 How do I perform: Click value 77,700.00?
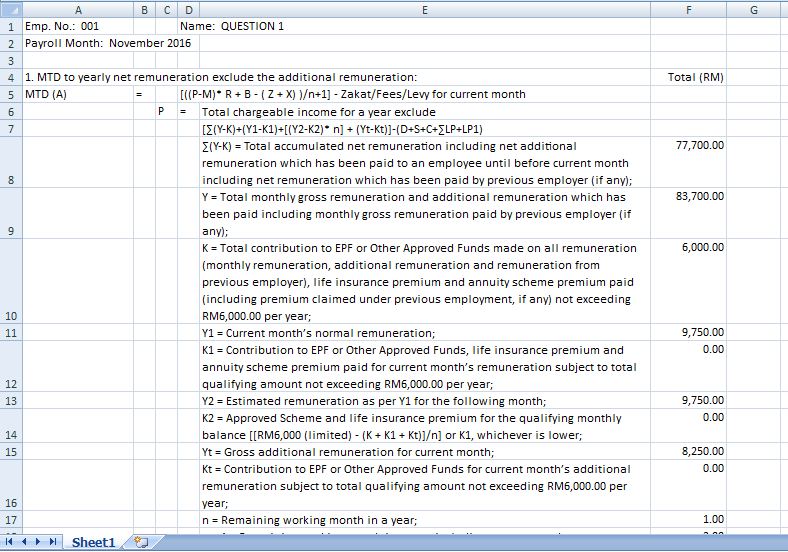[688, 162]
